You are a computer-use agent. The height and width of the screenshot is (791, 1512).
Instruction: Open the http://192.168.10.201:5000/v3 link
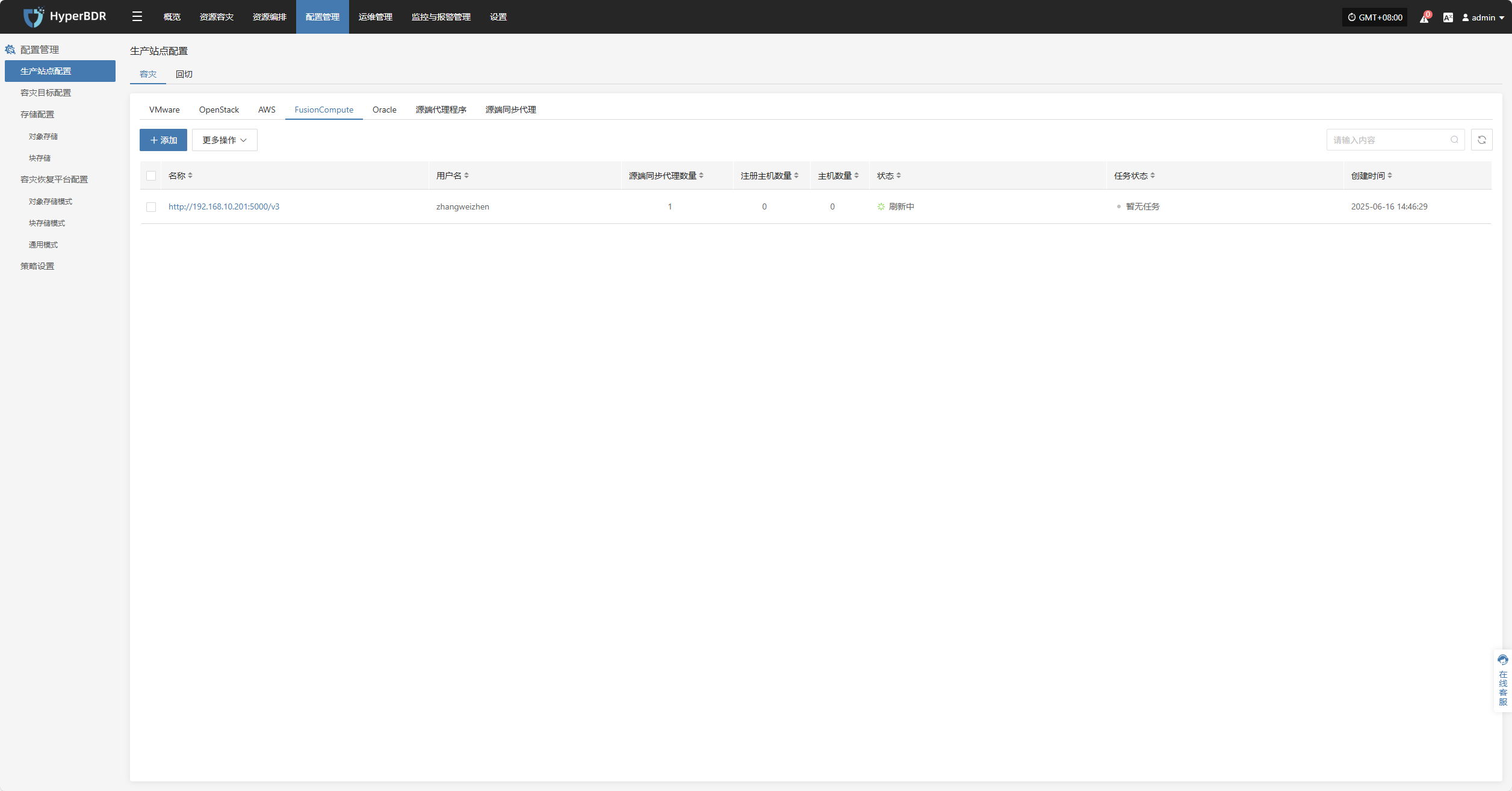click(224, 206)
